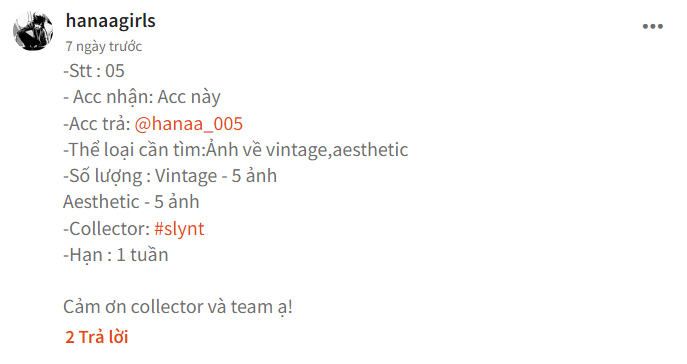Click the "Cảm ơn collector và team ạ!" text

177,307
